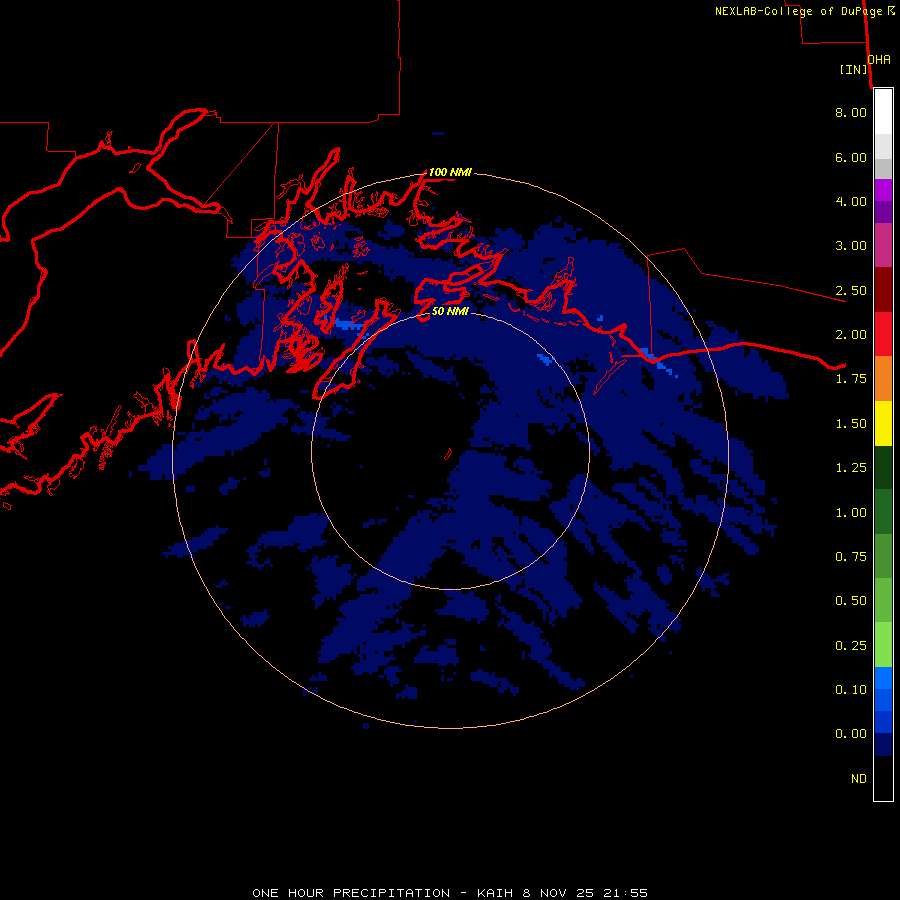Click the 2.00 legend value
The height and width of the screenshot is (900, 900).
tap(851, 335)
